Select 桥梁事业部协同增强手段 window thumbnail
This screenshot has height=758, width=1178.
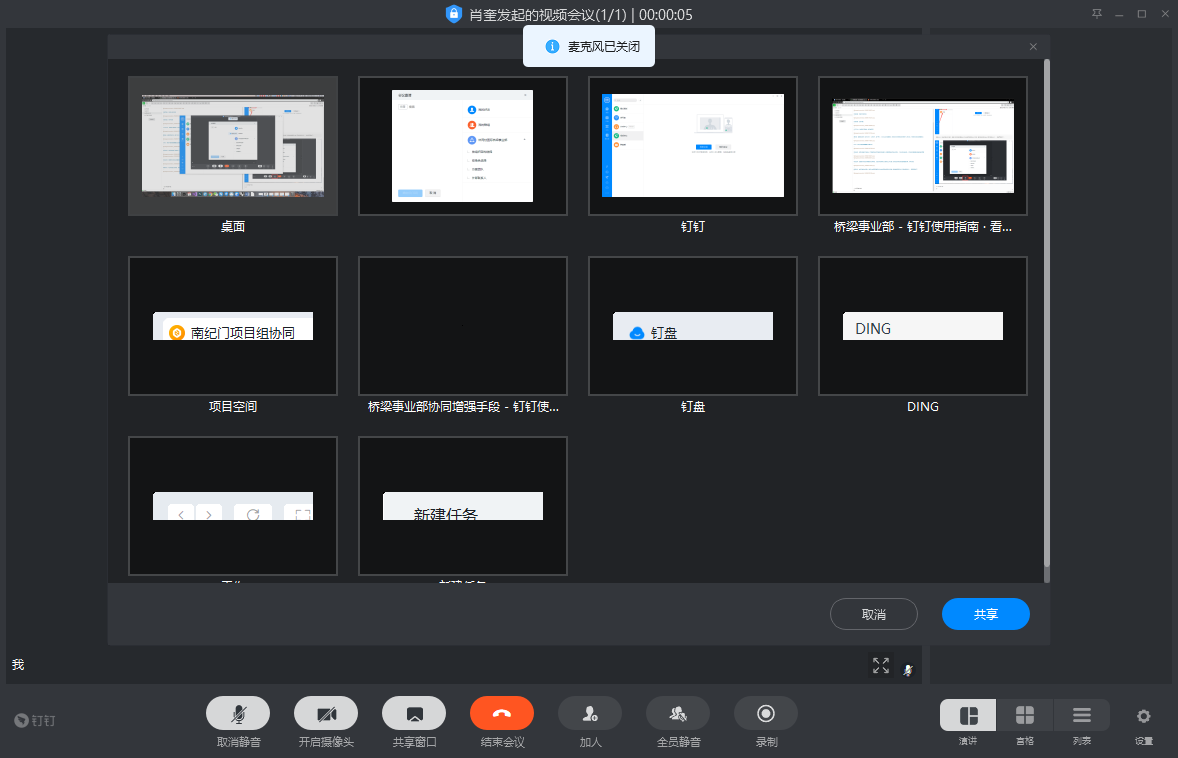click(x=463, y=326)
